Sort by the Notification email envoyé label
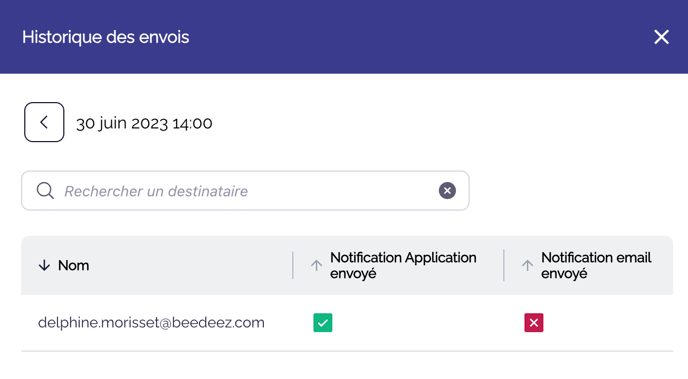The width and height of the screenshot is (688, 379). pyautogui.click(x=596, y=265)
